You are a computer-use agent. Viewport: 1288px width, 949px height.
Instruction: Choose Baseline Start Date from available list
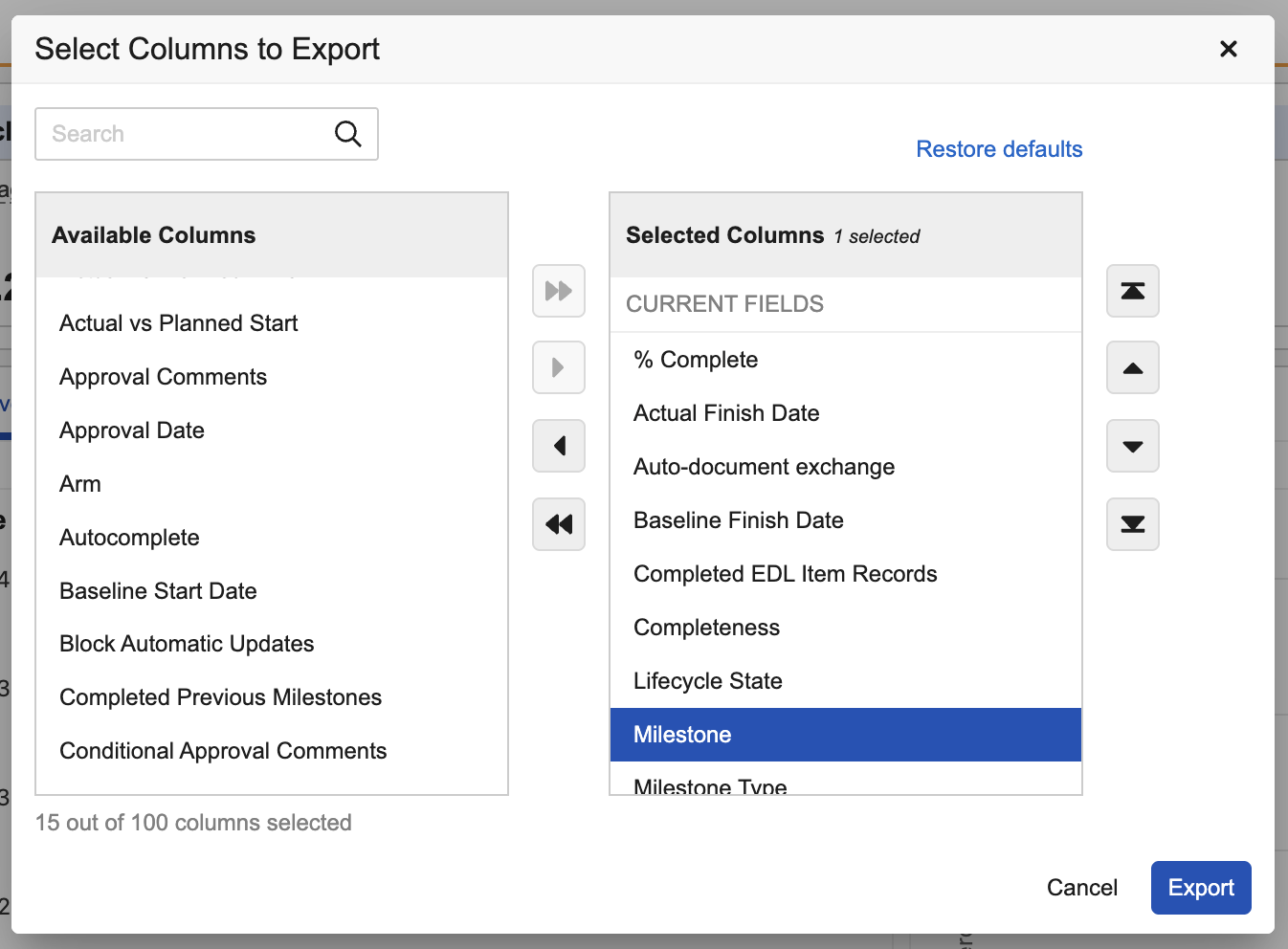159,591
